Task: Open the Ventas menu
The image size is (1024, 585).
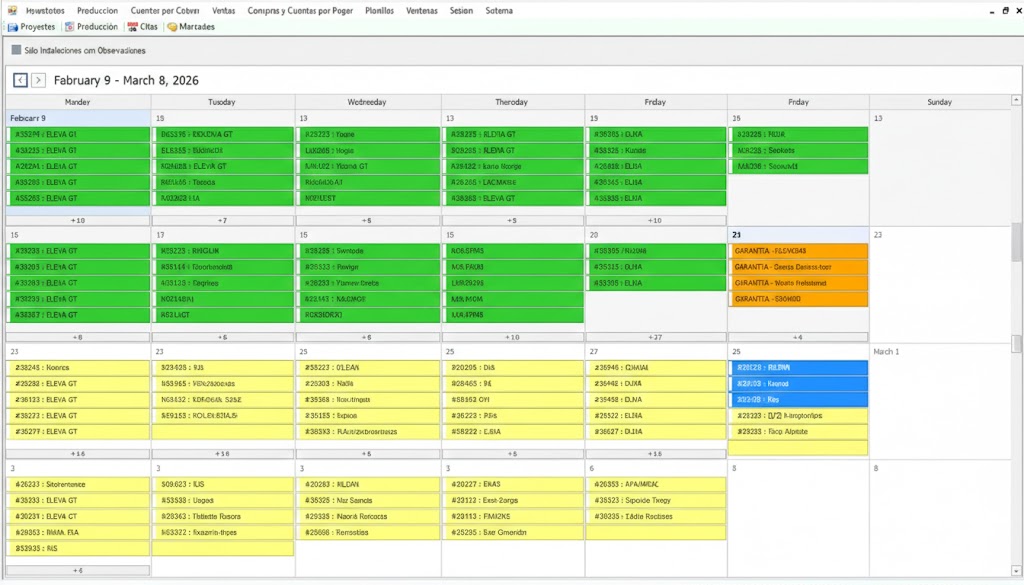Action: pos(223,11)
